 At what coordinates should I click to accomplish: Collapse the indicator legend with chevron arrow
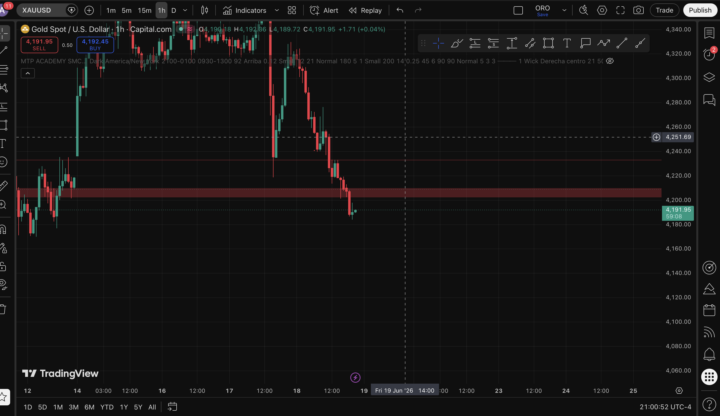[28, 73]
